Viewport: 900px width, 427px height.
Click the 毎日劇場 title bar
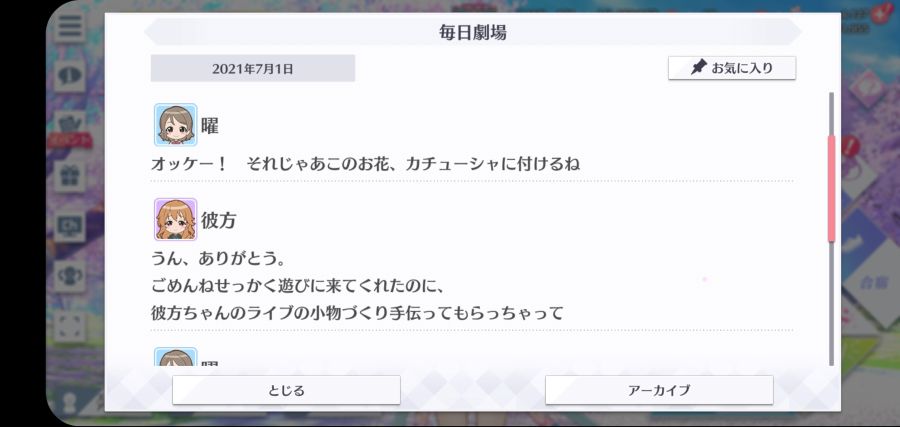pyautogui.click(x=472, y=32)
